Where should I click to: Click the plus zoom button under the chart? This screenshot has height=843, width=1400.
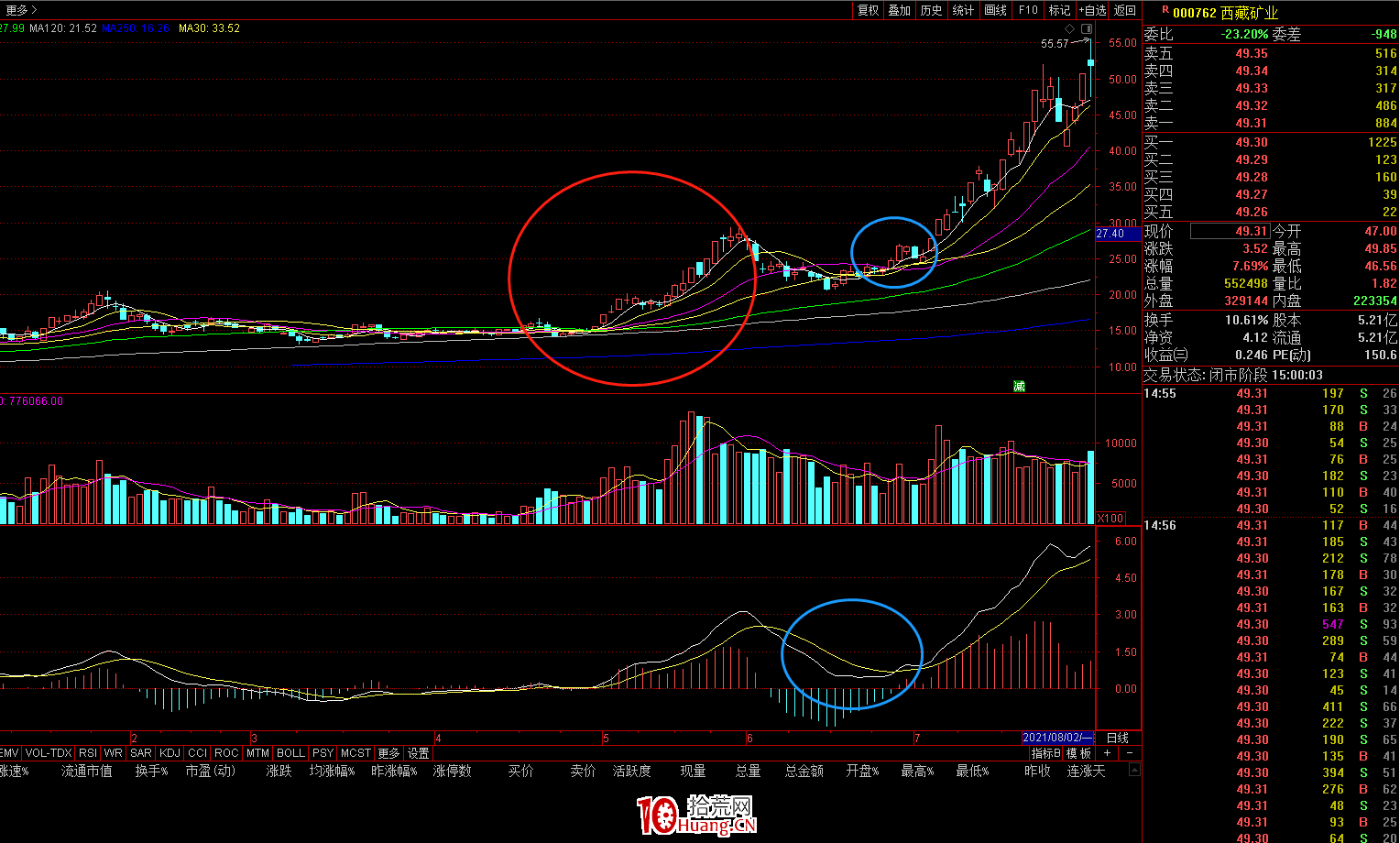pyautogui.click(x=1107, y=753)
